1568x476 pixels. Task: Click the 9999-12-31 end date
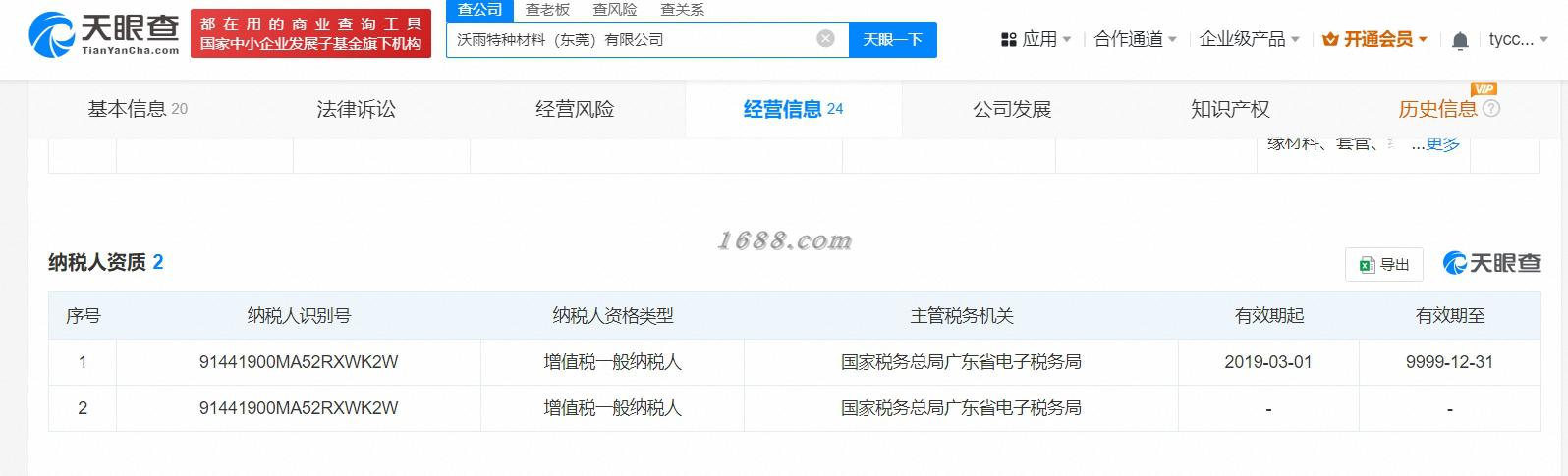click(x=1450, y=362)
